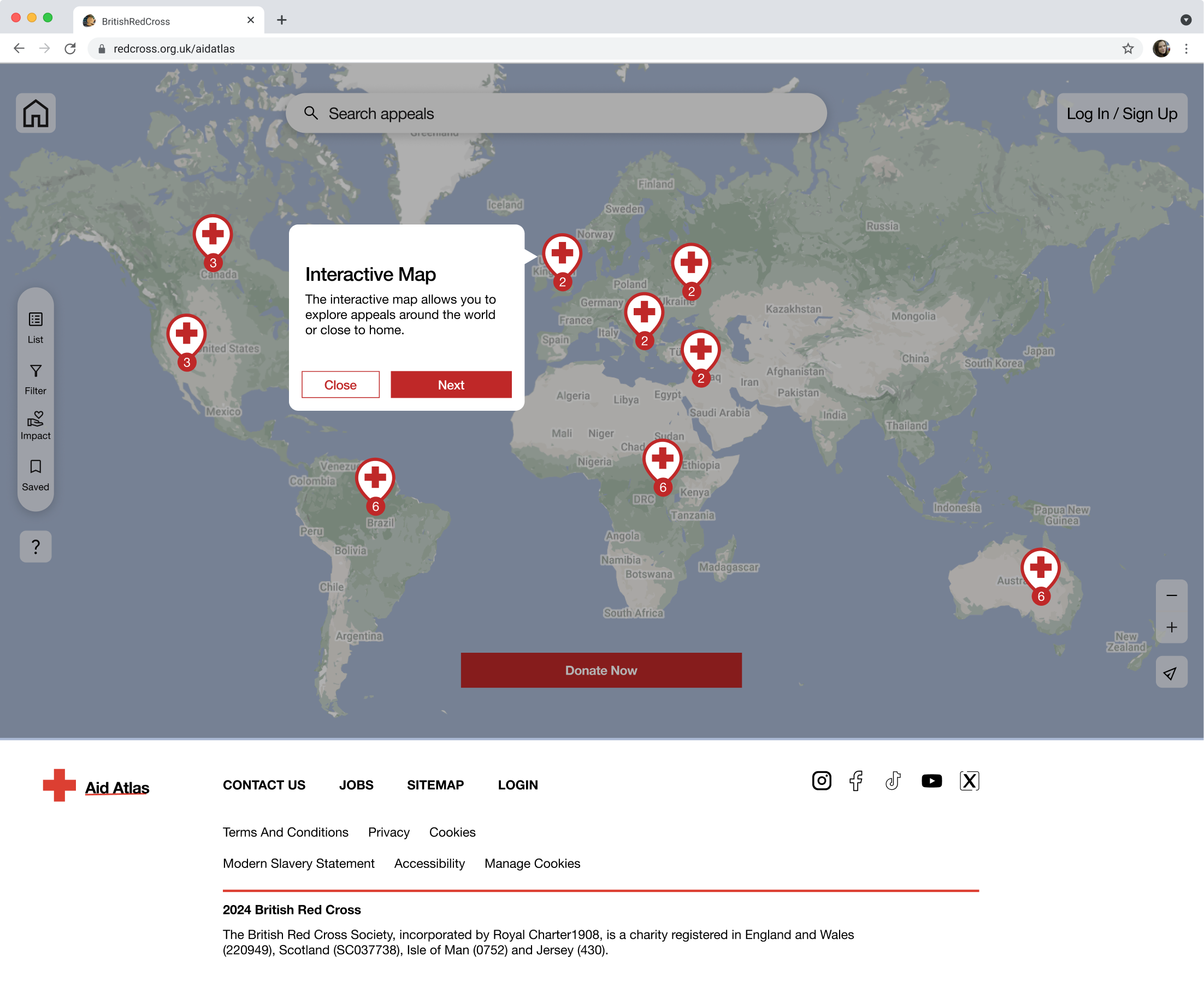
Task: Open Chrome three-dot menu
Action: [x=1187, y=49]
